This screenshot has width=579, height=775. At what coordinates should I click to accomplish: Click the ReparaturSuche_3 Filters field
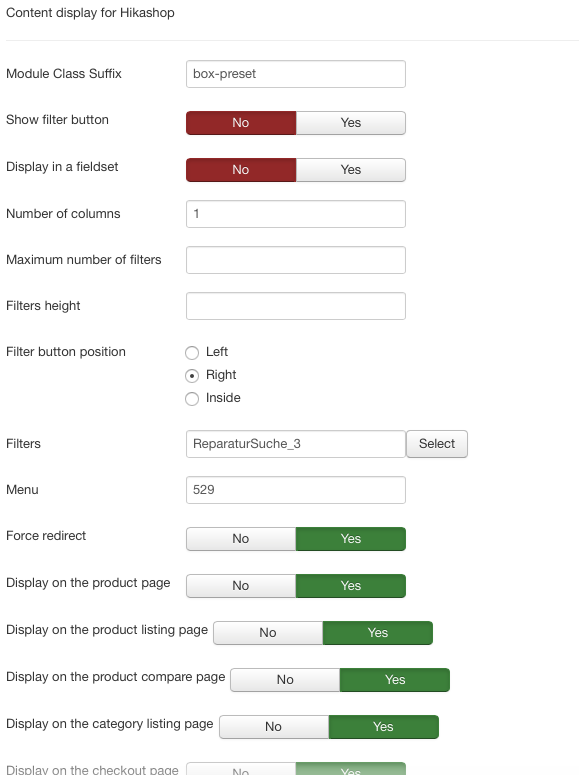(296, 444)
